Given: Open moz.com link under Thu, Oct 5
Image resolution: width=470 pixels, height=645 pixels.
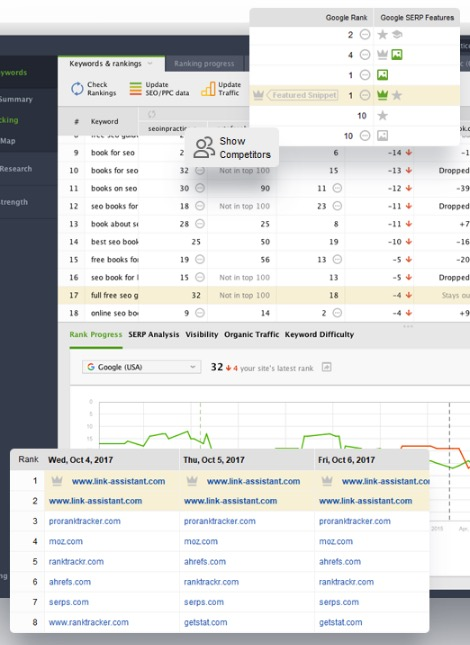Looking at the screenshot, I should pos(201,541).
